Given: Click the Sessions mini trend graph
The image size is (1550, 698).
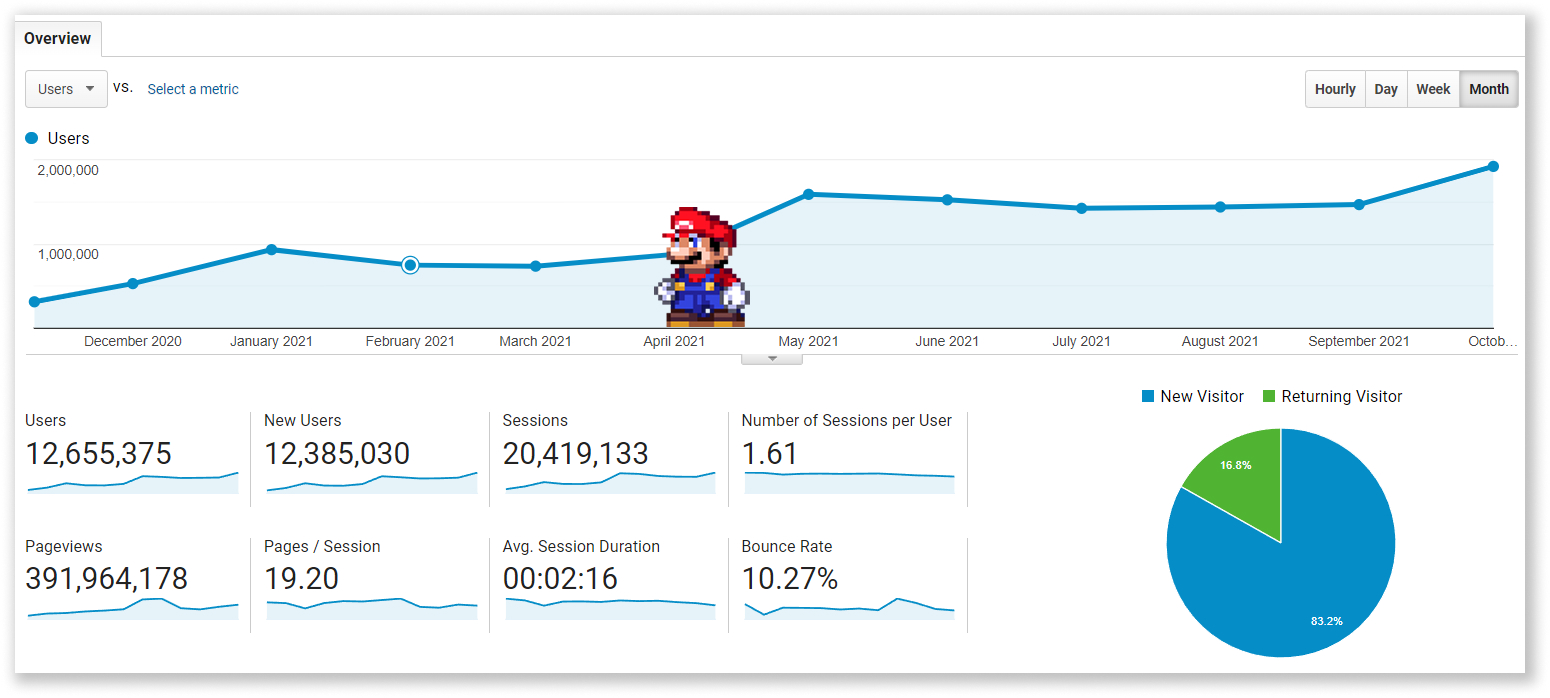Looking at the screenshot, I should click(609, 485).
